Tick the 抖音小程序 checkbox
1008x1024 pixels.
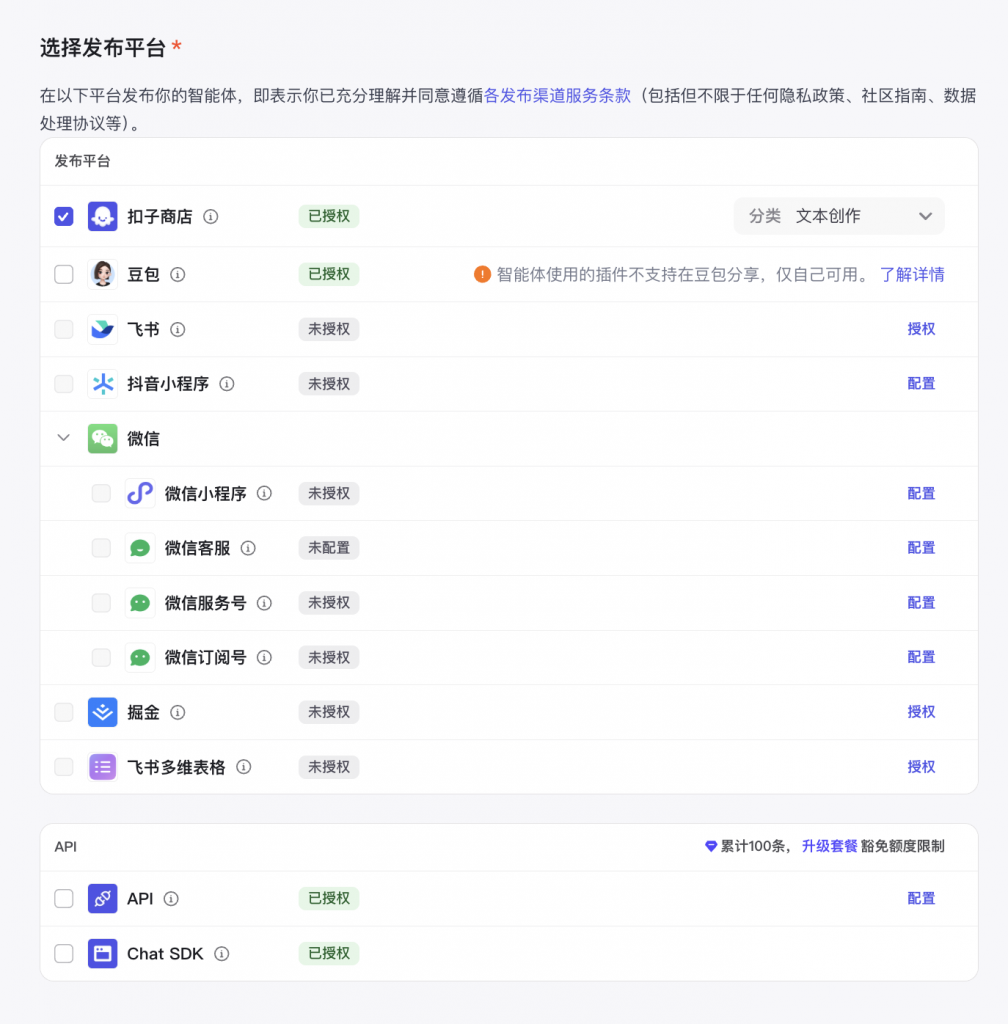point(64,384)
